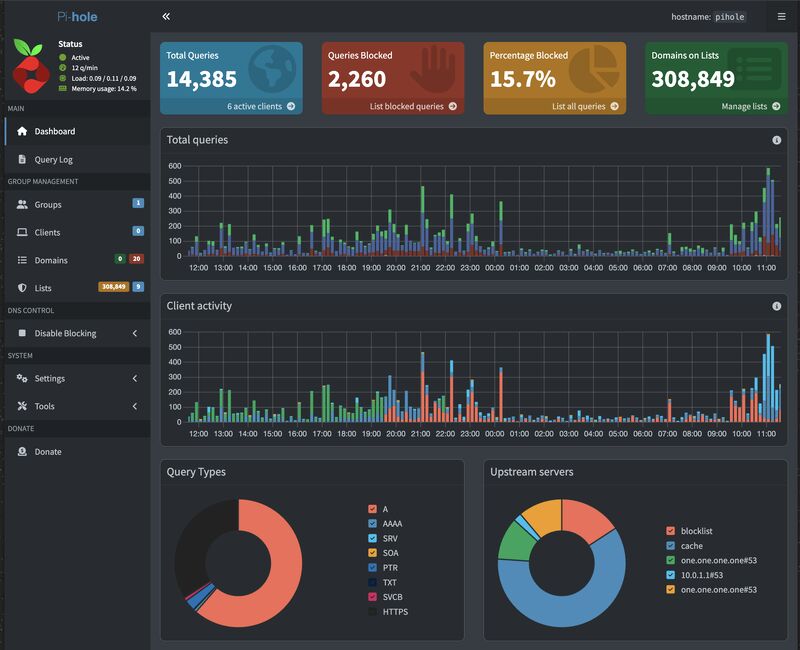Click the red 20 badge beside Domains
The height and width of the screenshot is (650, 800).
coord(136,259)
